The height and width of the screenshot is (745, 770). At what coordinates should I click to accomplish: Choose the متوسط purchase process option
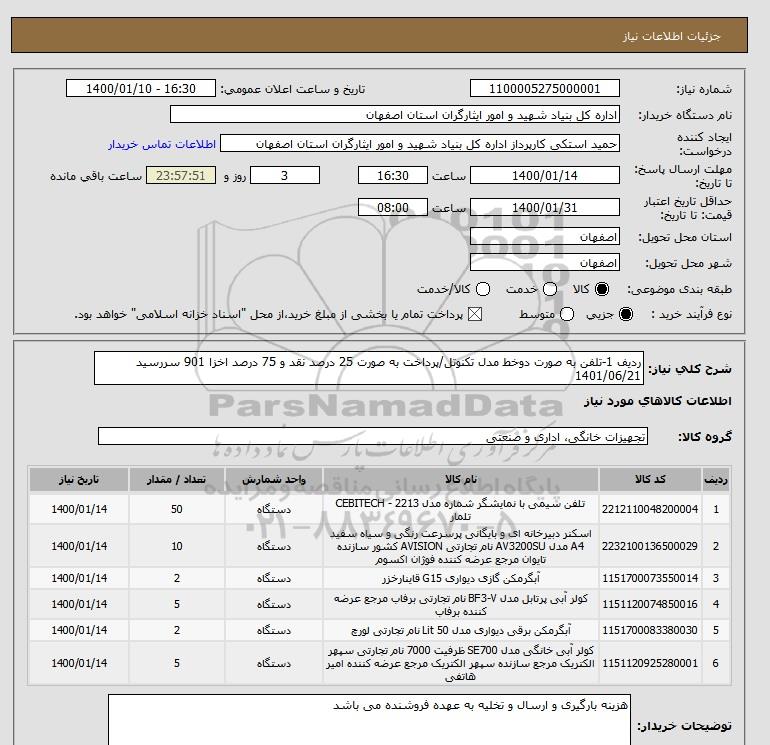click(567, 314)
